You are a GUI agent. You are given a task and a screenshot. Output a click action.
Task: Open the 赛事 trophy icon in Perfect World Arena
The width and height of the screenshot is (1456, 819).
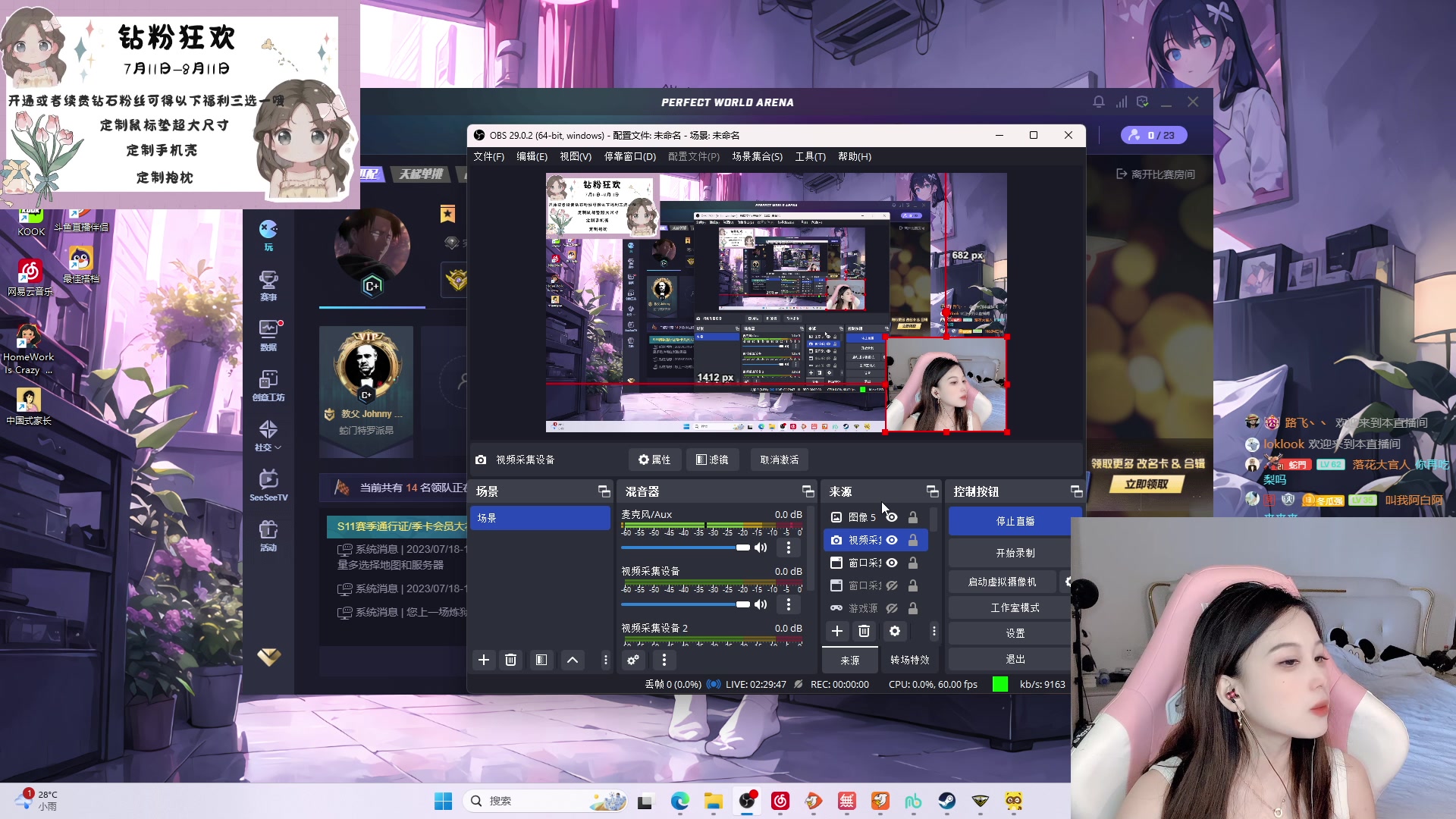coord(268,286)
